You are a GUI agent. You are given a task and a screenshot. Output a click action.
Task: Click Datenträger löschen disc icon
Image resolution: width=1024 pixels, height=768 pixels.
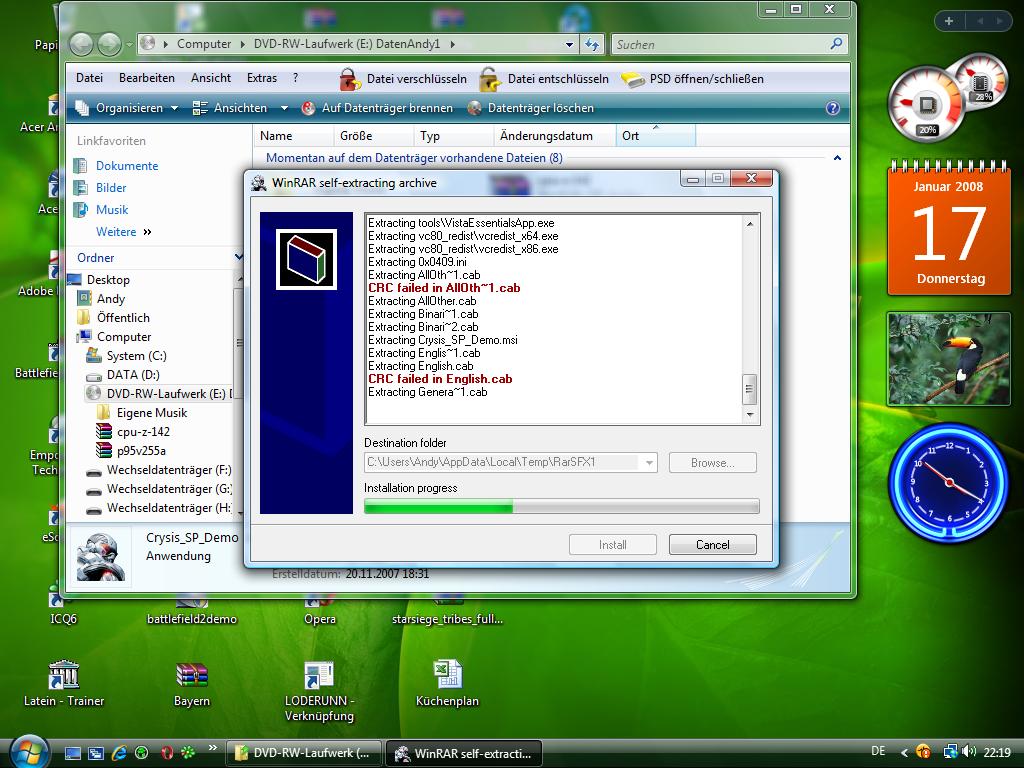click(x=475, y=108)
